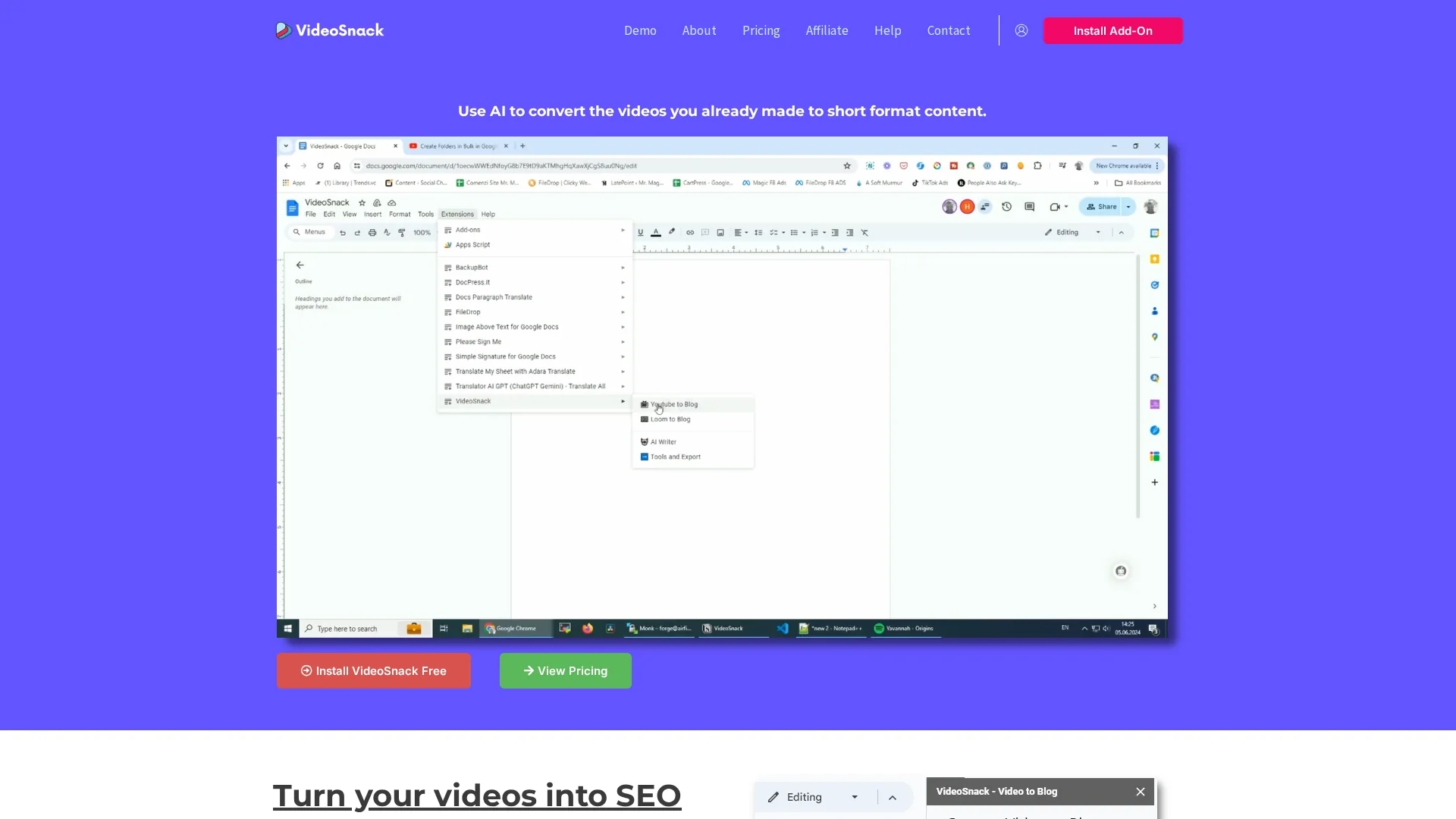Click the insert link icon
Screen dimensions: 1456x819
point(690,233)
